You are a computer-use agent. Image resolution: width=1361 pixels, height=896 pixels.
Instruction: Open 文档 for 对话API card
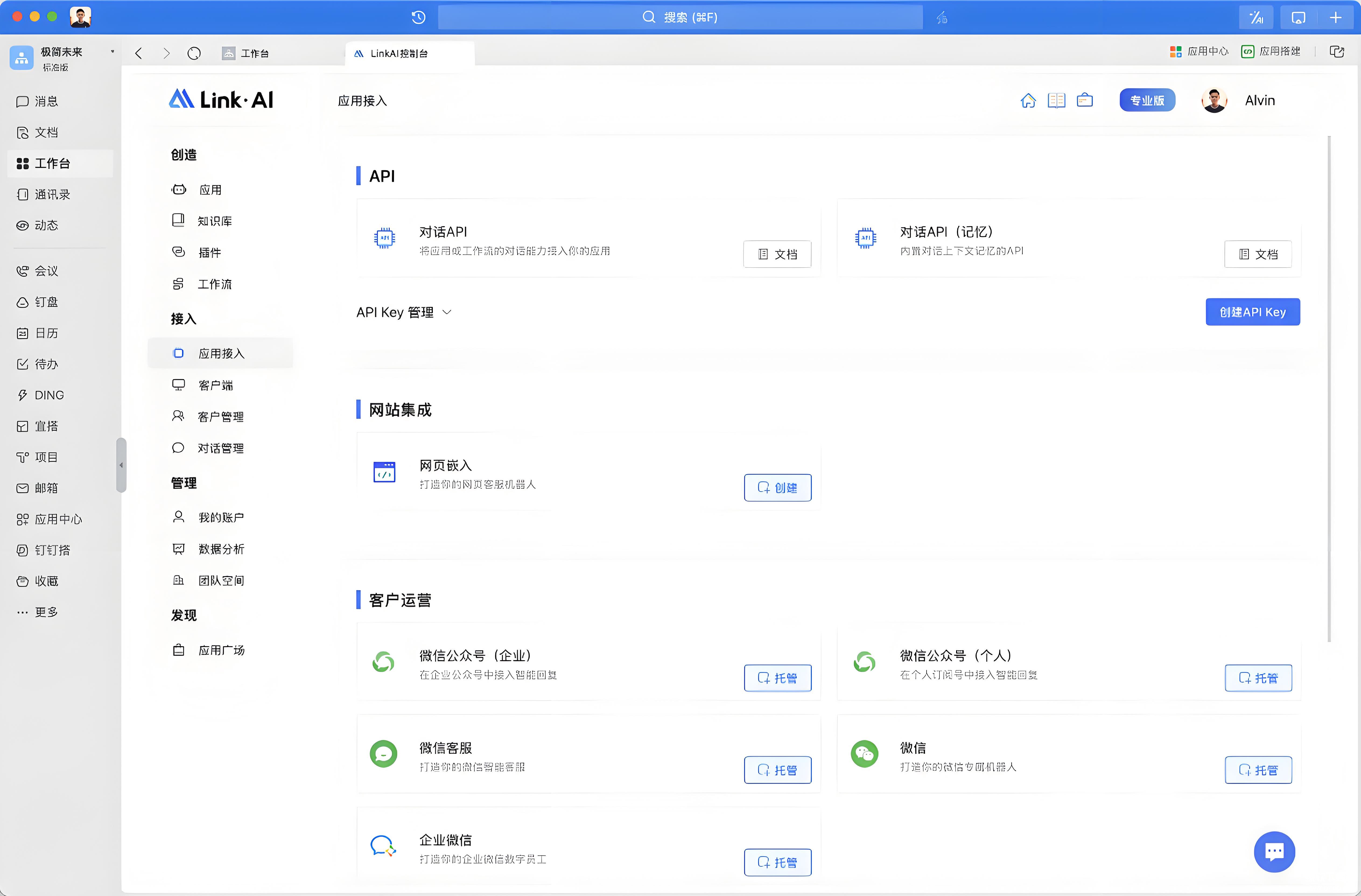777,254
